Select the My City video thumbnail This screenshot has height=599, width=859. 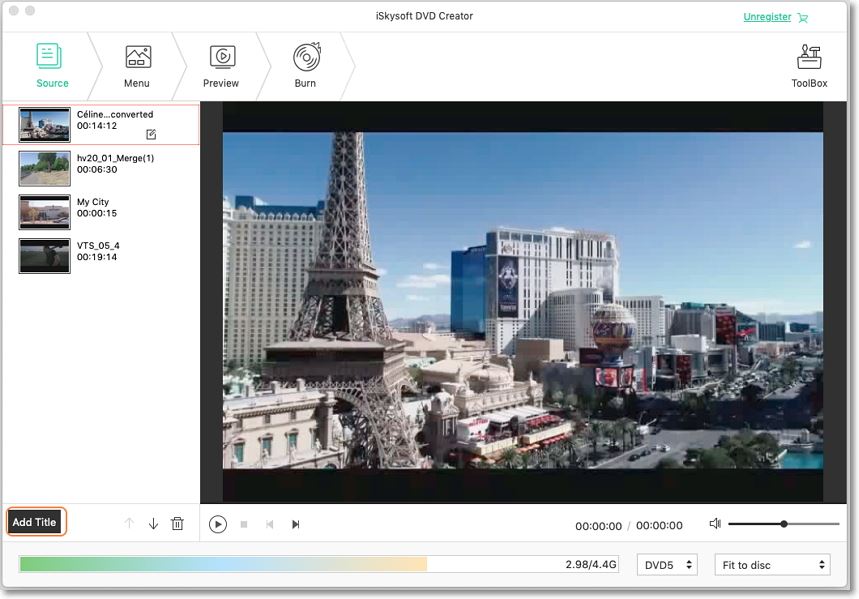44,213
